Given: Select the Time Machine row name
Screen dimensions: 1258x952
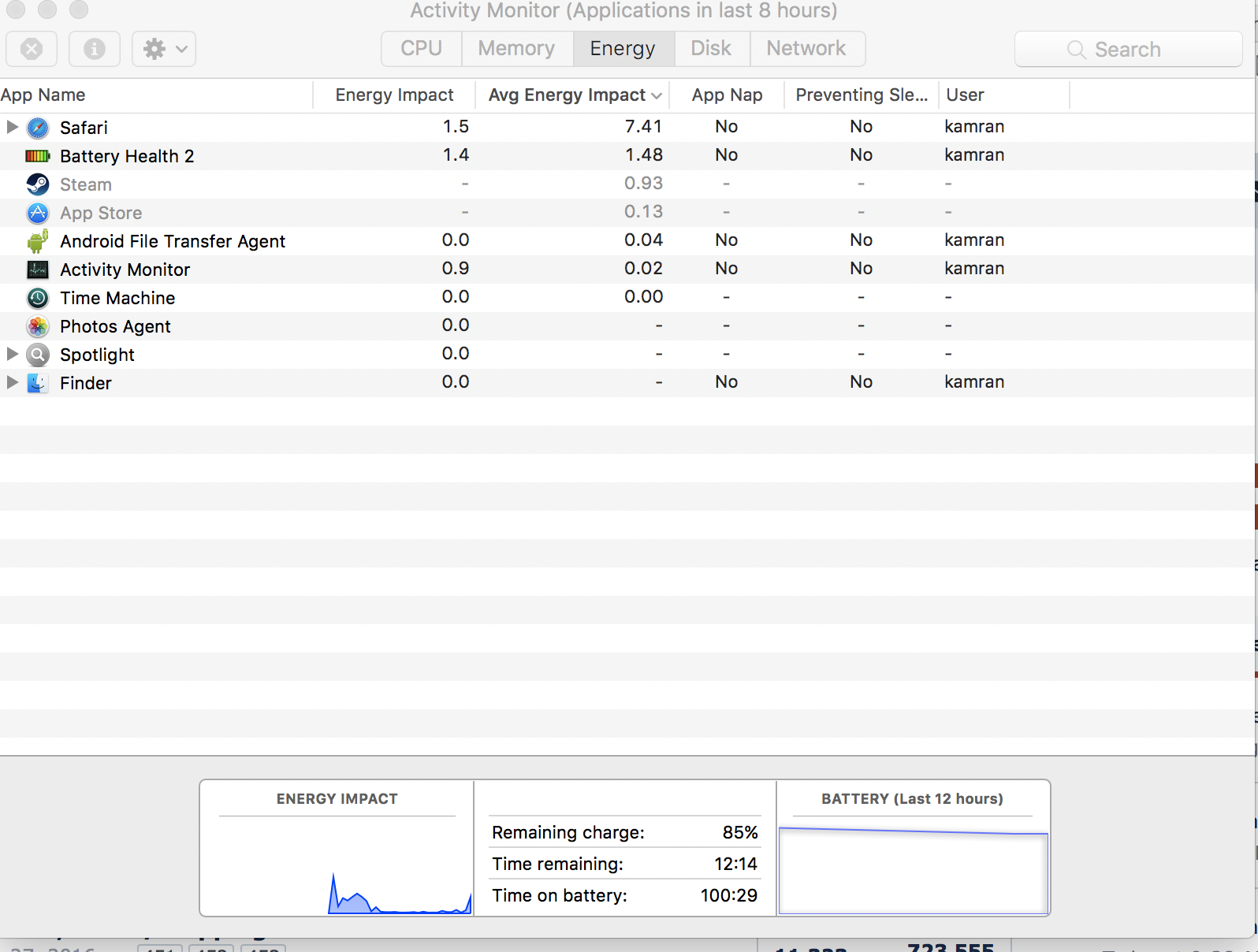Looking at the screenshot, I should point(117,298).
